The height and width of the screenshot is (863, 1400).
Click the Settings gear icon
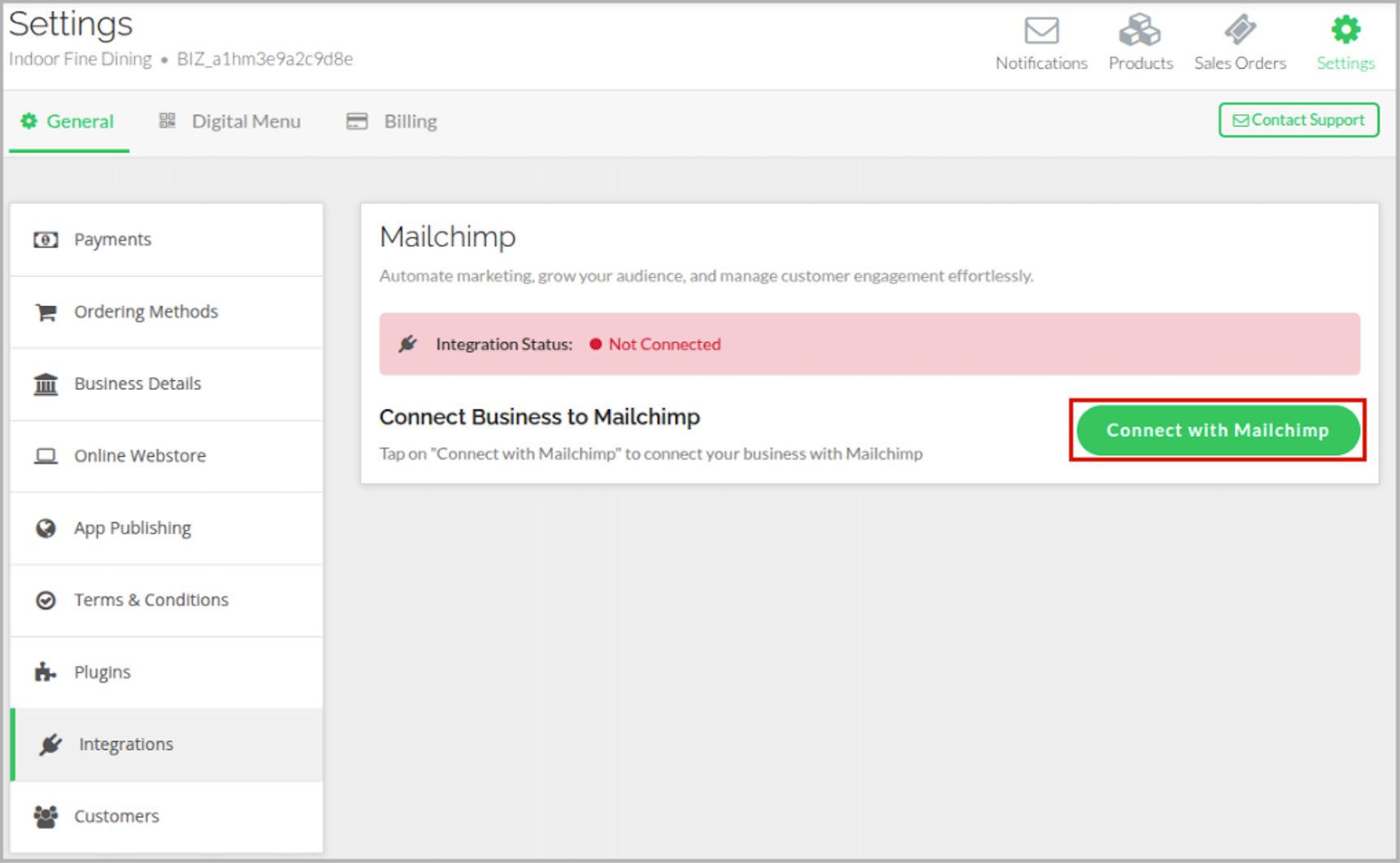coord(1346,31)
